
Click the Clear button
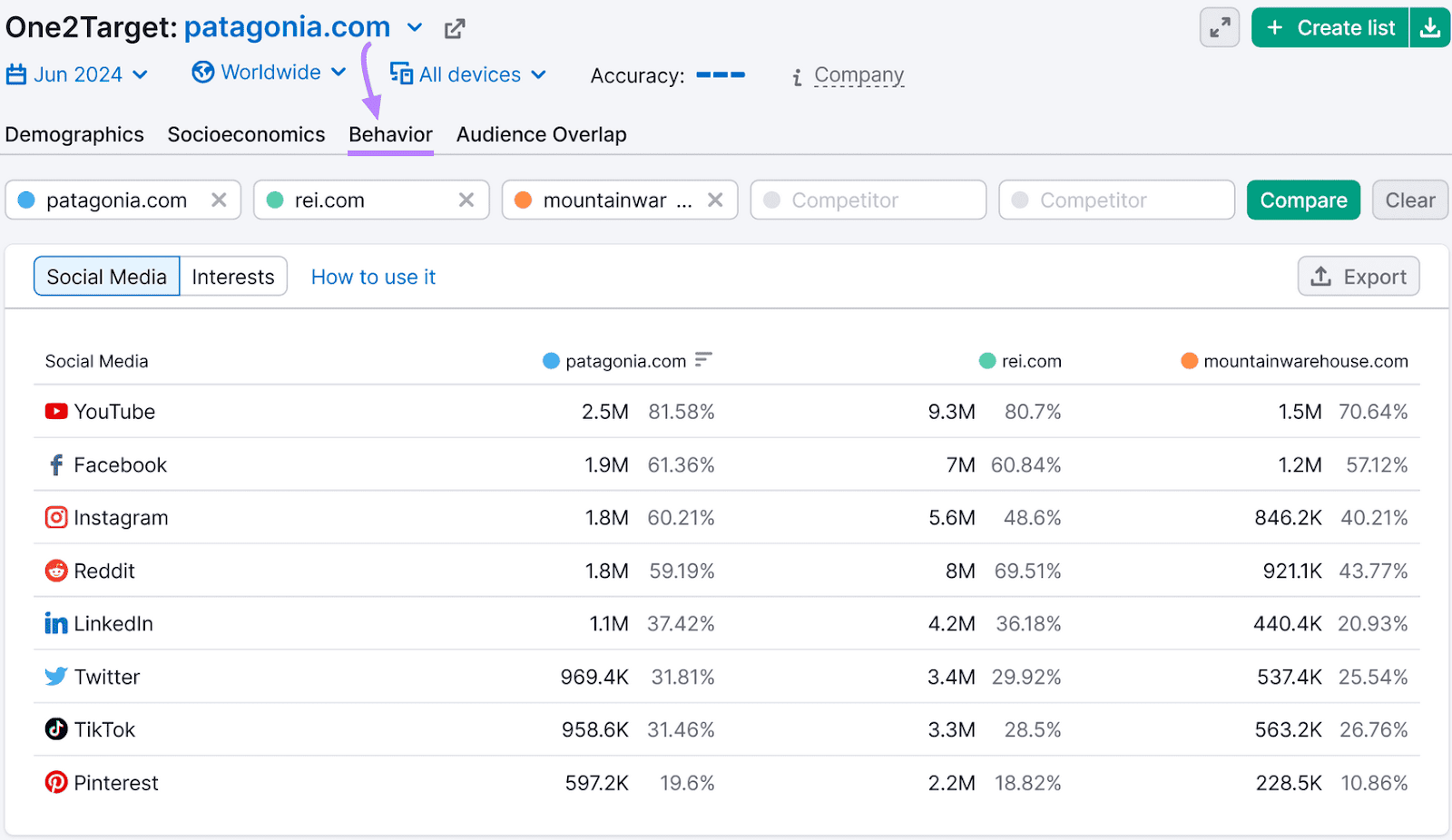1410,200
